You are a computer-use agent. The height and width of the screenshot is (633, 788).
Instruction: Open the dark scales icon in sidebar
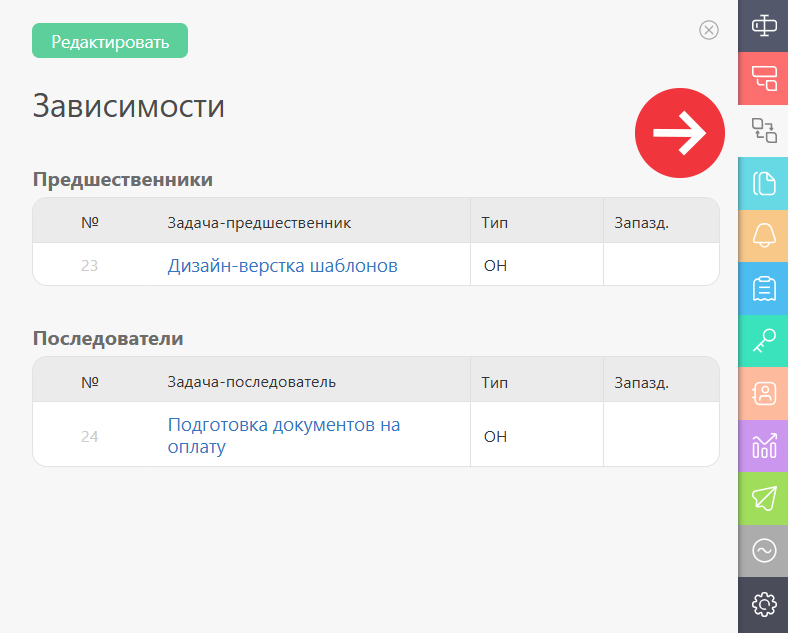[x=763, y=26]
